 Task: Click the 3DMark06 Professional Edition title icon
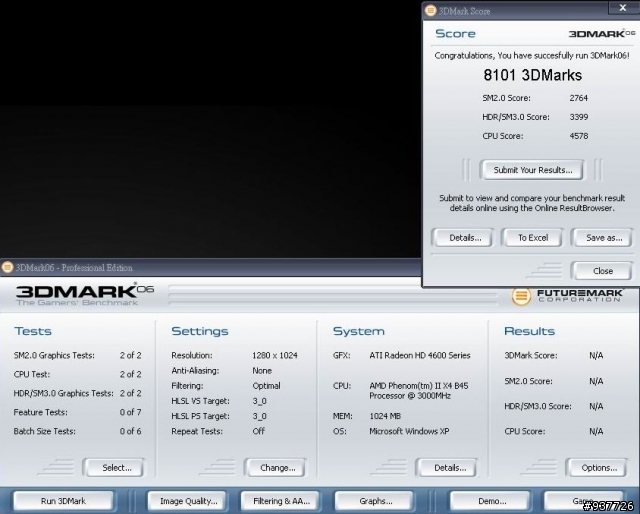[x=7, y=267]
